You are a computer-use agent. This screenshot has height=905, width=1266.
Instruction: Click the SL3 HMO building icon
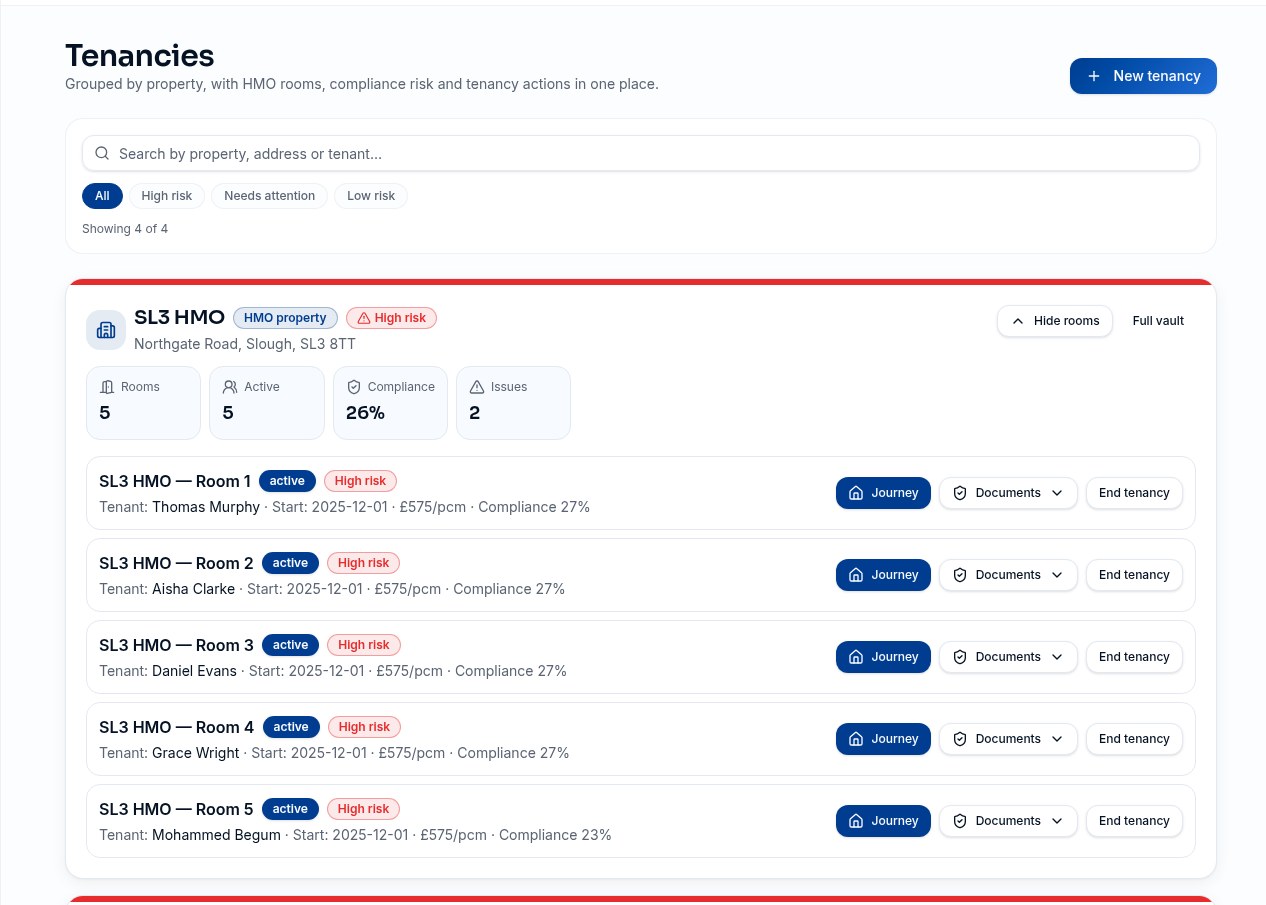[106, 330]
